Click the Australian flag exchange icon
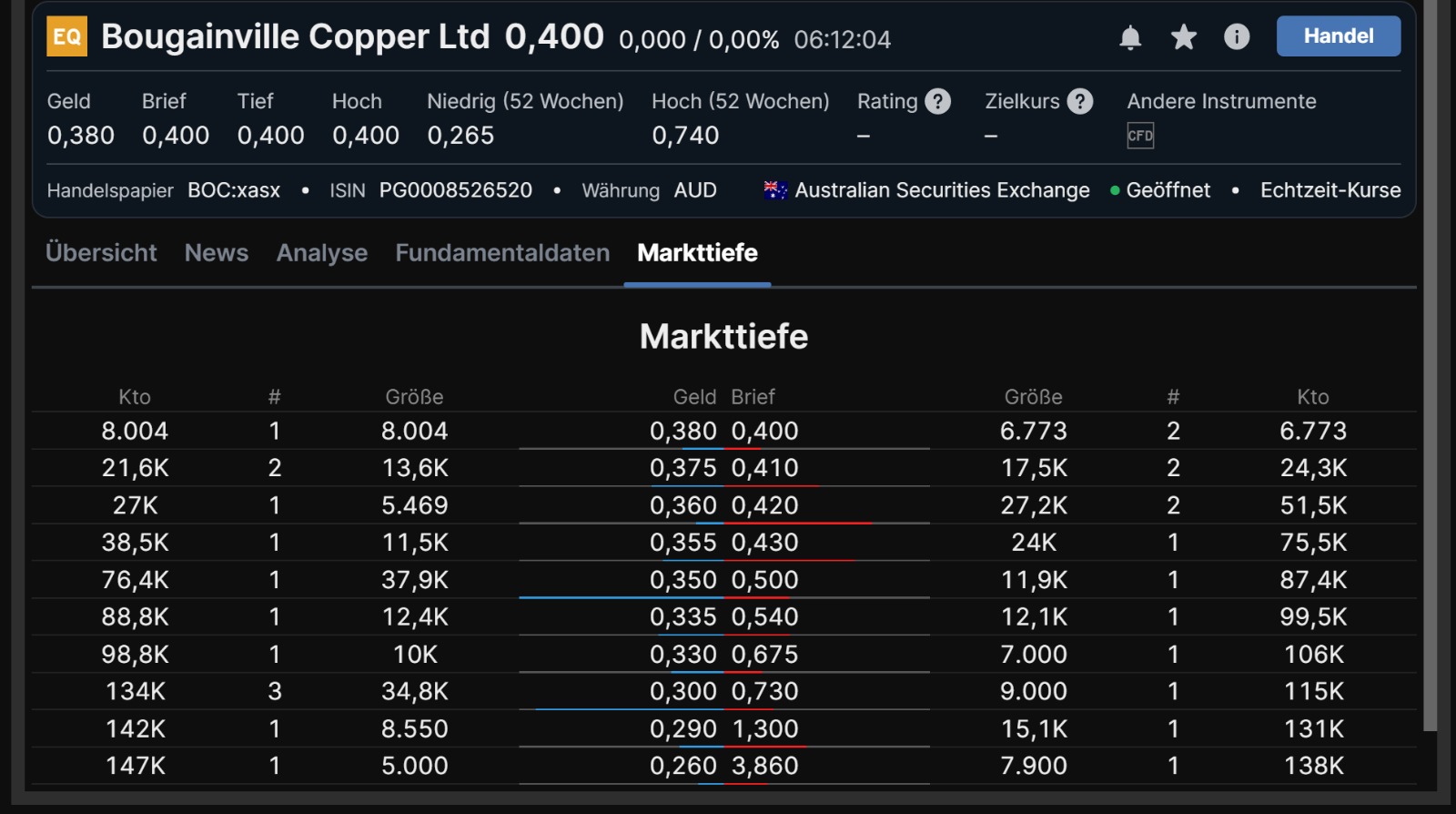This screenshot has height=814, width=1456. pyautogui.click(x=775, y=190)
